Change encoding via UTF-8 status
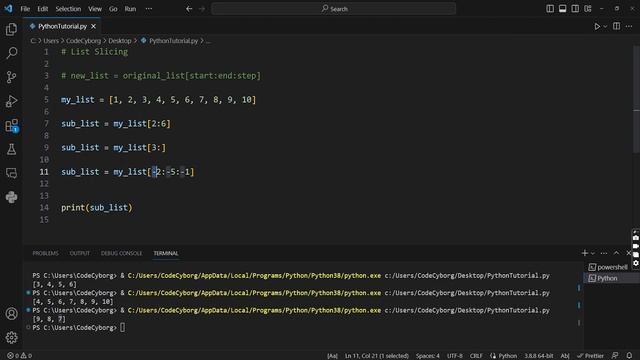The image size is (640, 360). (454, 356)
